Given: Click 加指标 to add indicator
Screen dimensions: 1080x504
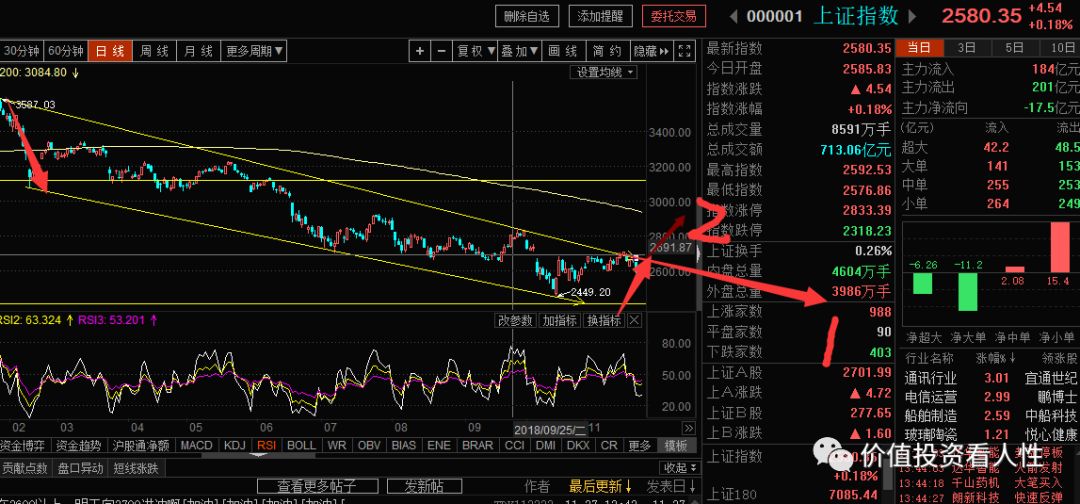Looking at the screenshot, I should (559, 320).
